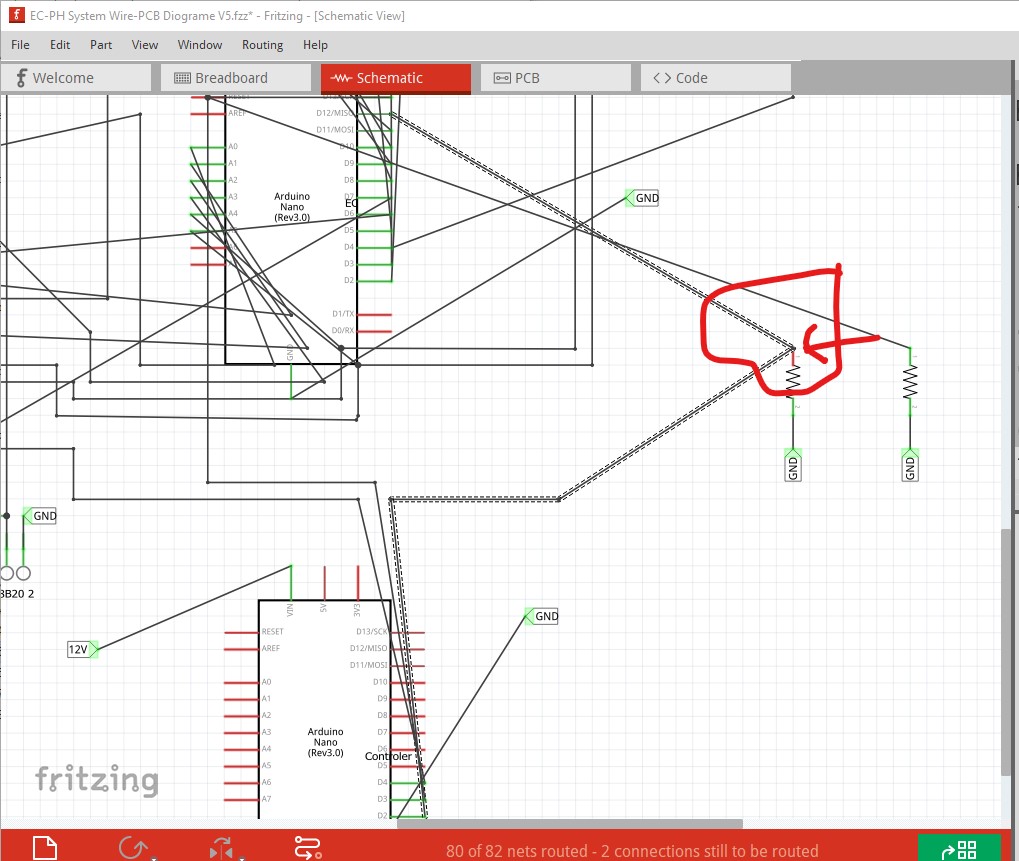Open the Window menu
The height and width of the screenshot is (861, 1019).
pyautogui.click(x=200, y=45)
